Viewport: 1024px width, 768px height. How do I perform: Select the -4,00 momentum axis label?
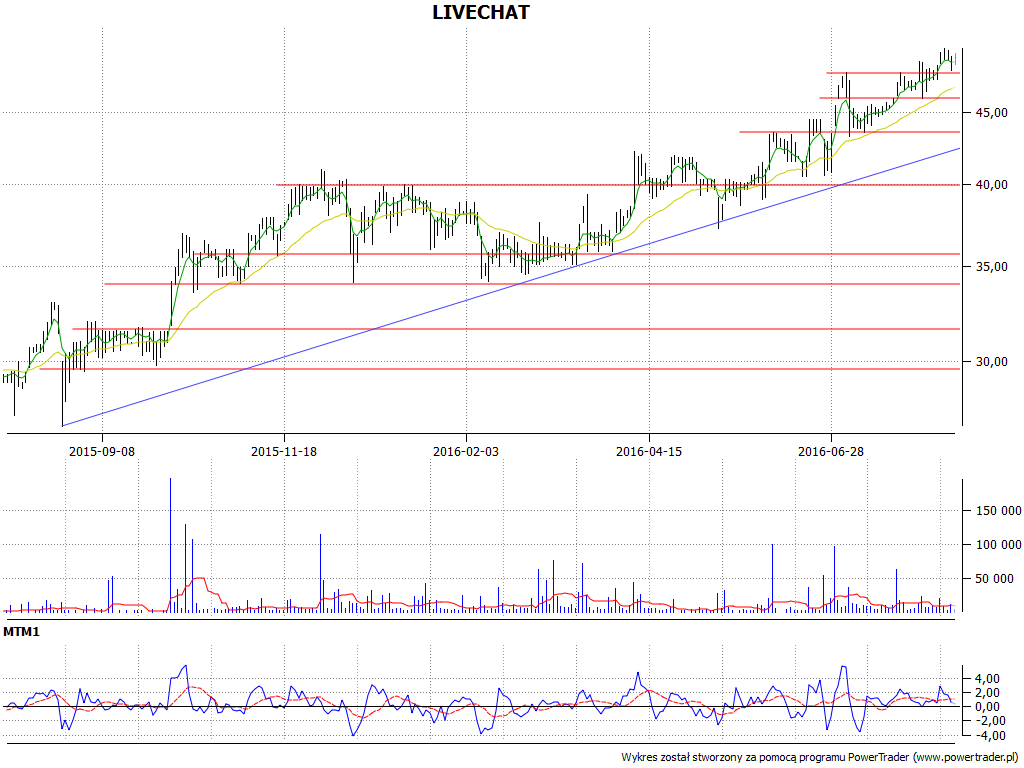tap(991, 735)
